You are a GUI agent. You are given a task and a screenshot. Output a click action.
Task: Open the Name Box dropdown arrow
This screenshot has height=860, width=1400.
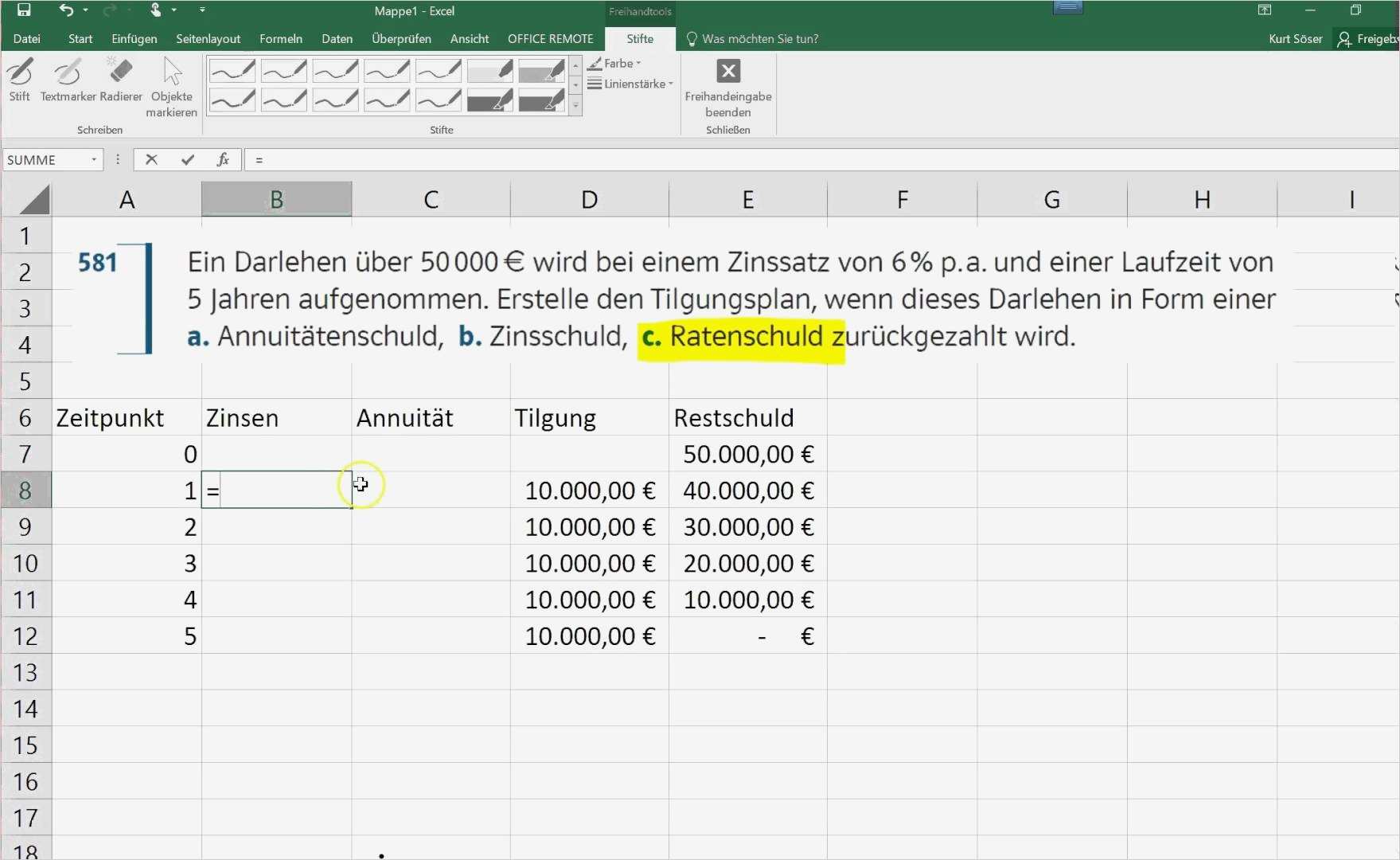[x=94, y=160]
